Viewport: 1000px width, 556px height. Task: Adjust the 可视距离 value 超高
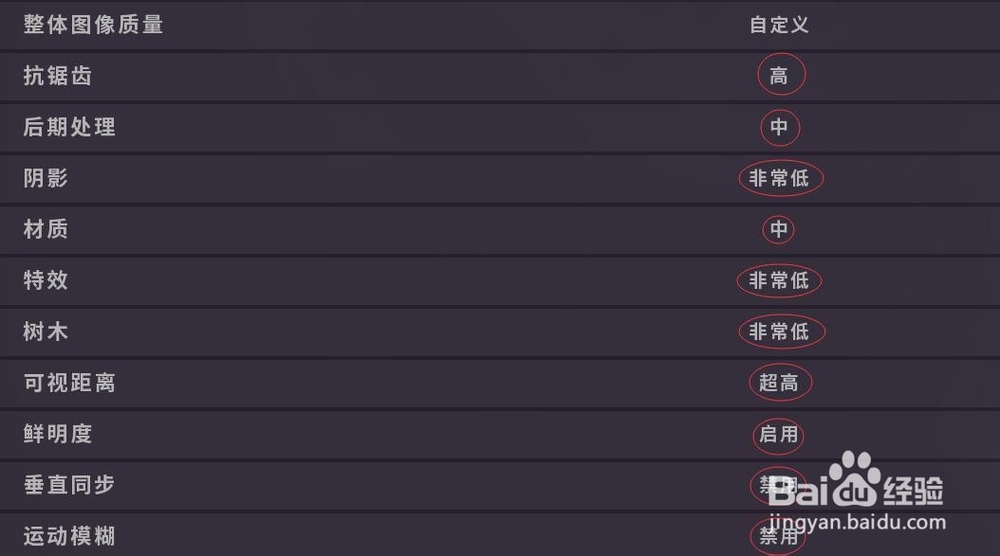779,383
